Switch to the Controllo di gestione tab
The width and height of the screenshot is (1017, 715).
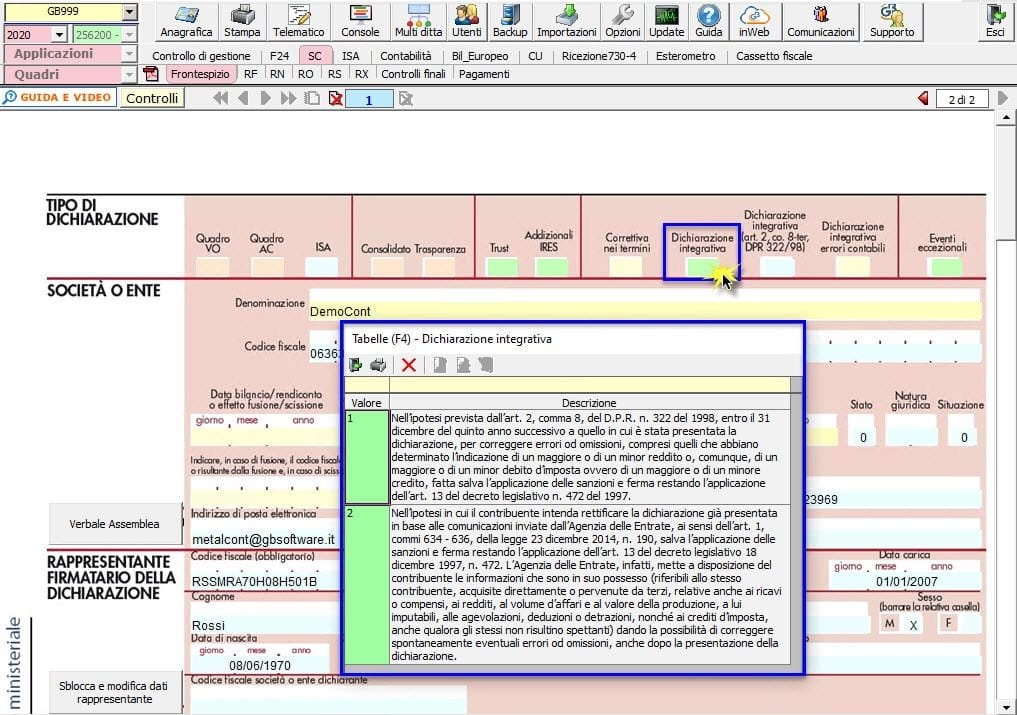[x=201, y=56]
